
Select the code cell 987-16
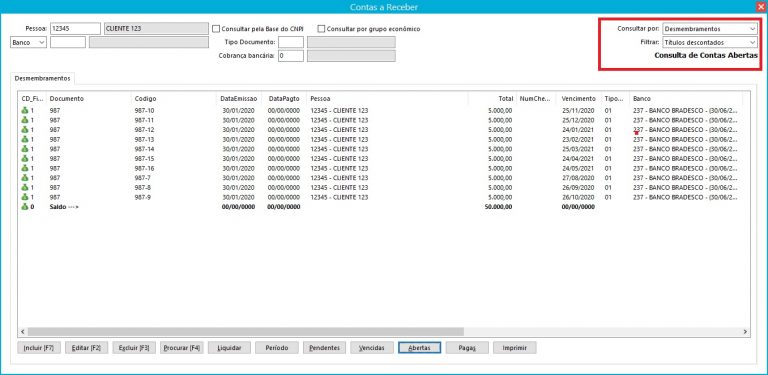(x=144, y=168)
